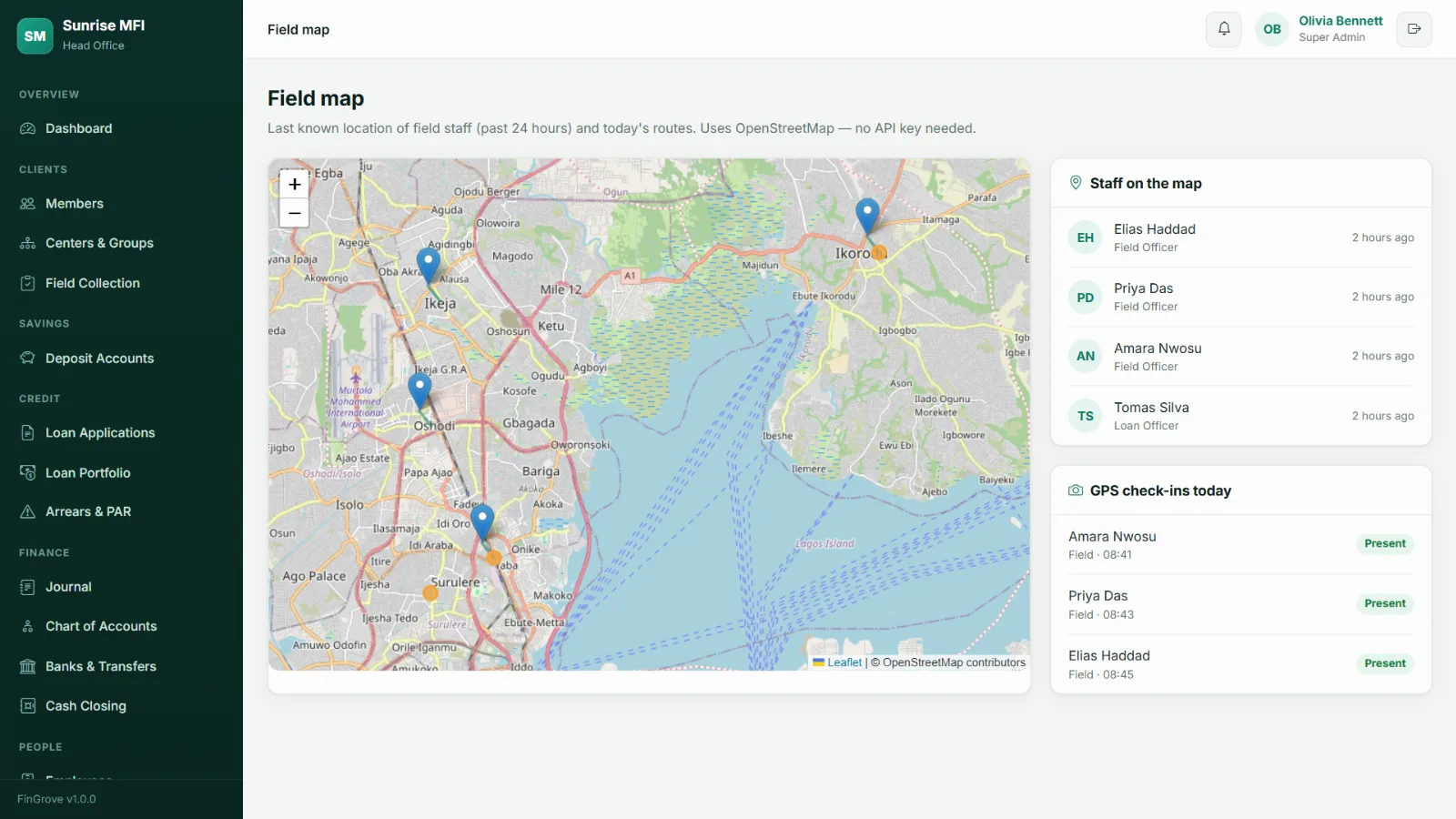Click the map pin near Ikeja
Image resolution: width=1456 pixels, height=819 pixels.
click(x=429, y=265)
